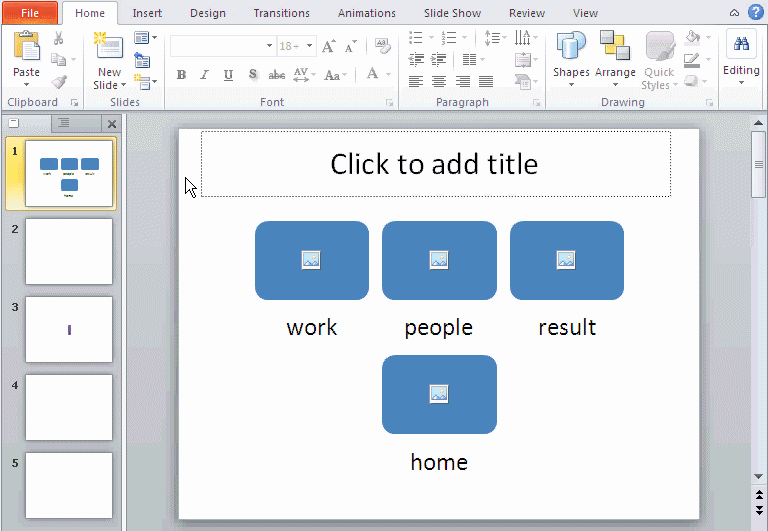Viewport: 768px width, 531px height.
Task: Click Convert to SmartArt icon
Action: coord(523,82)
